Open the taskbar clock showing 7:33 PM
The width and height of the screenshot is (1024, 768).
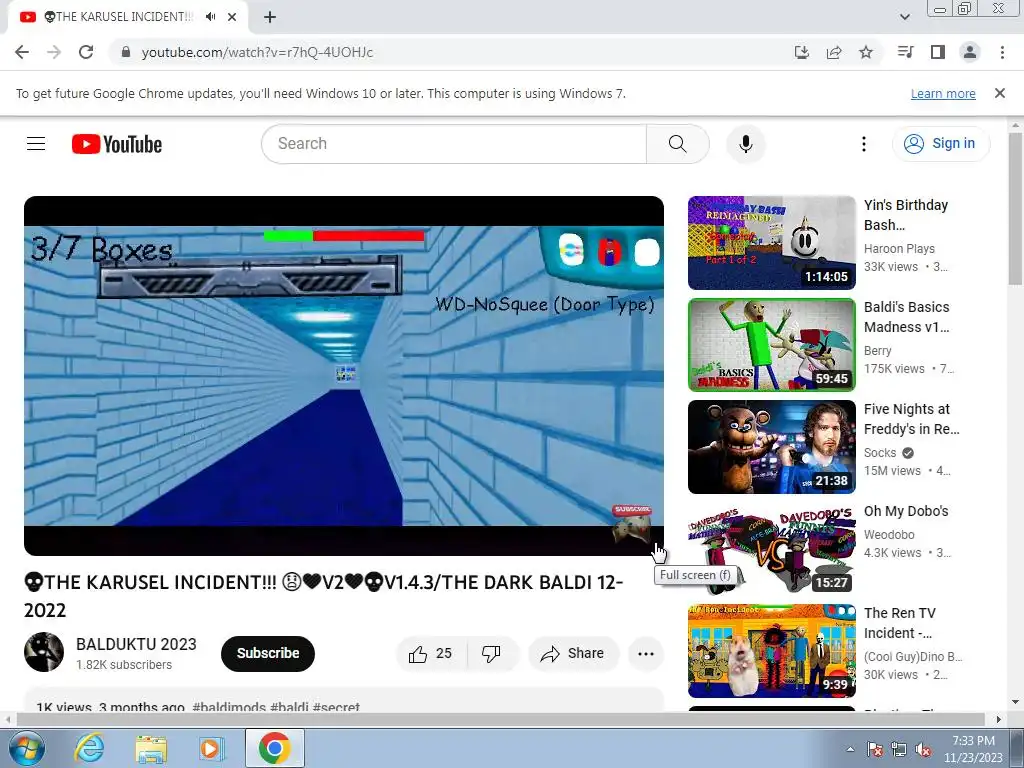(973, 749)
